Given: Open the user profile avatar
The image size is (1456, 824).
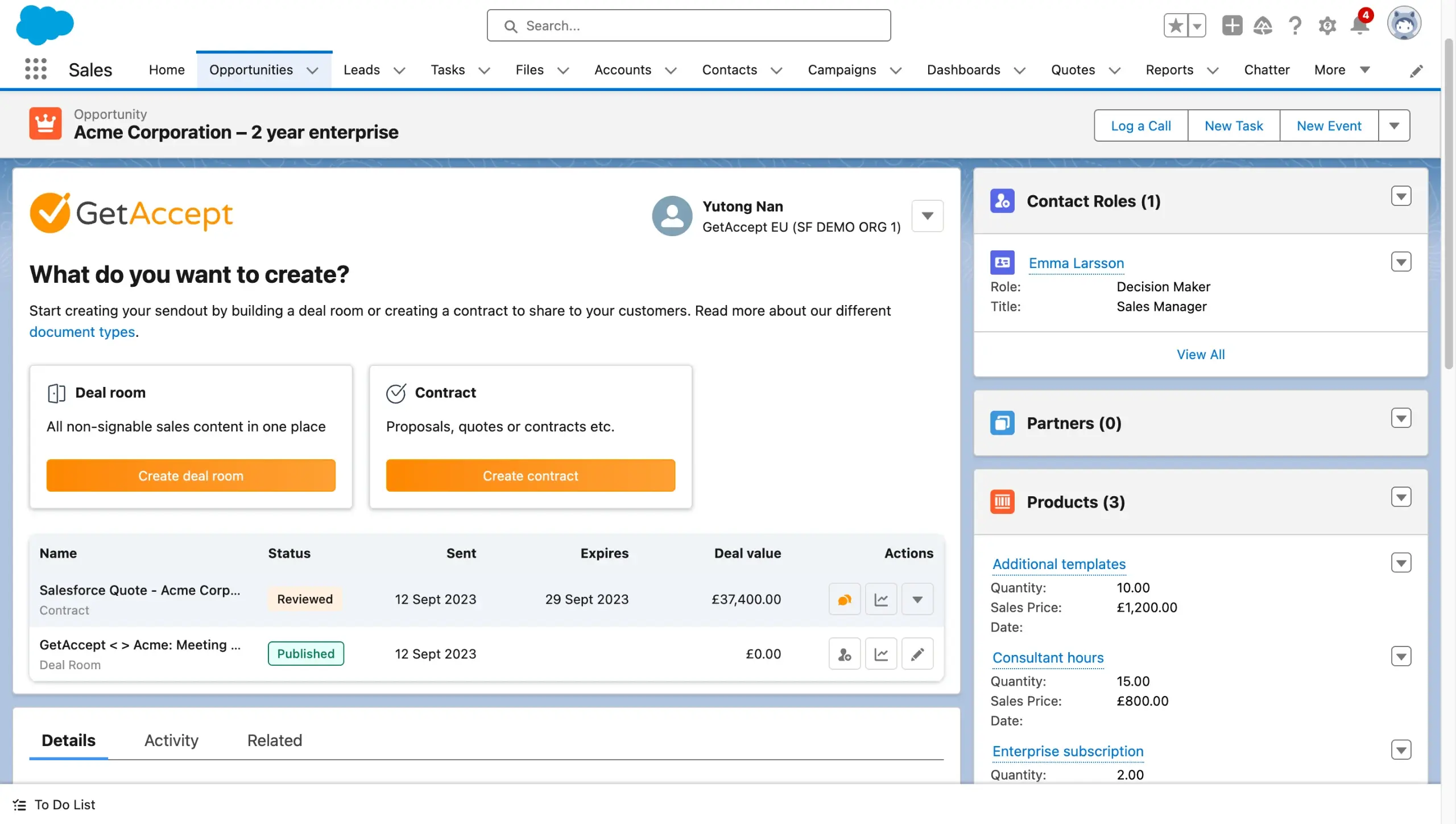Looking at the screenshot, I should (1404, 24).
